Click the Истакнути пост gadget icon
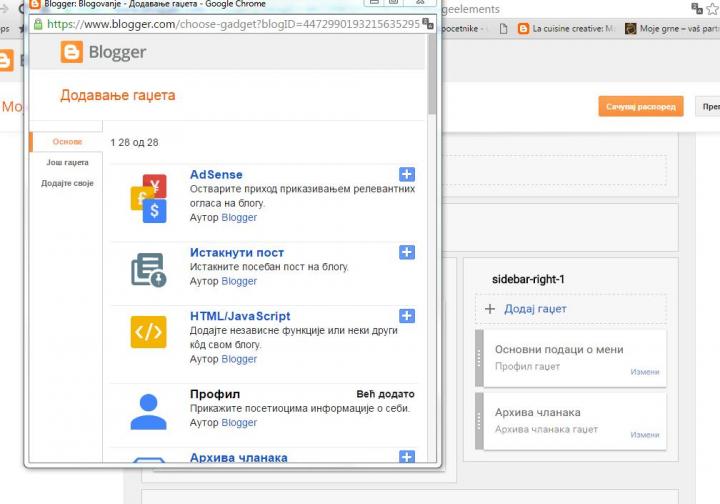 148,270
